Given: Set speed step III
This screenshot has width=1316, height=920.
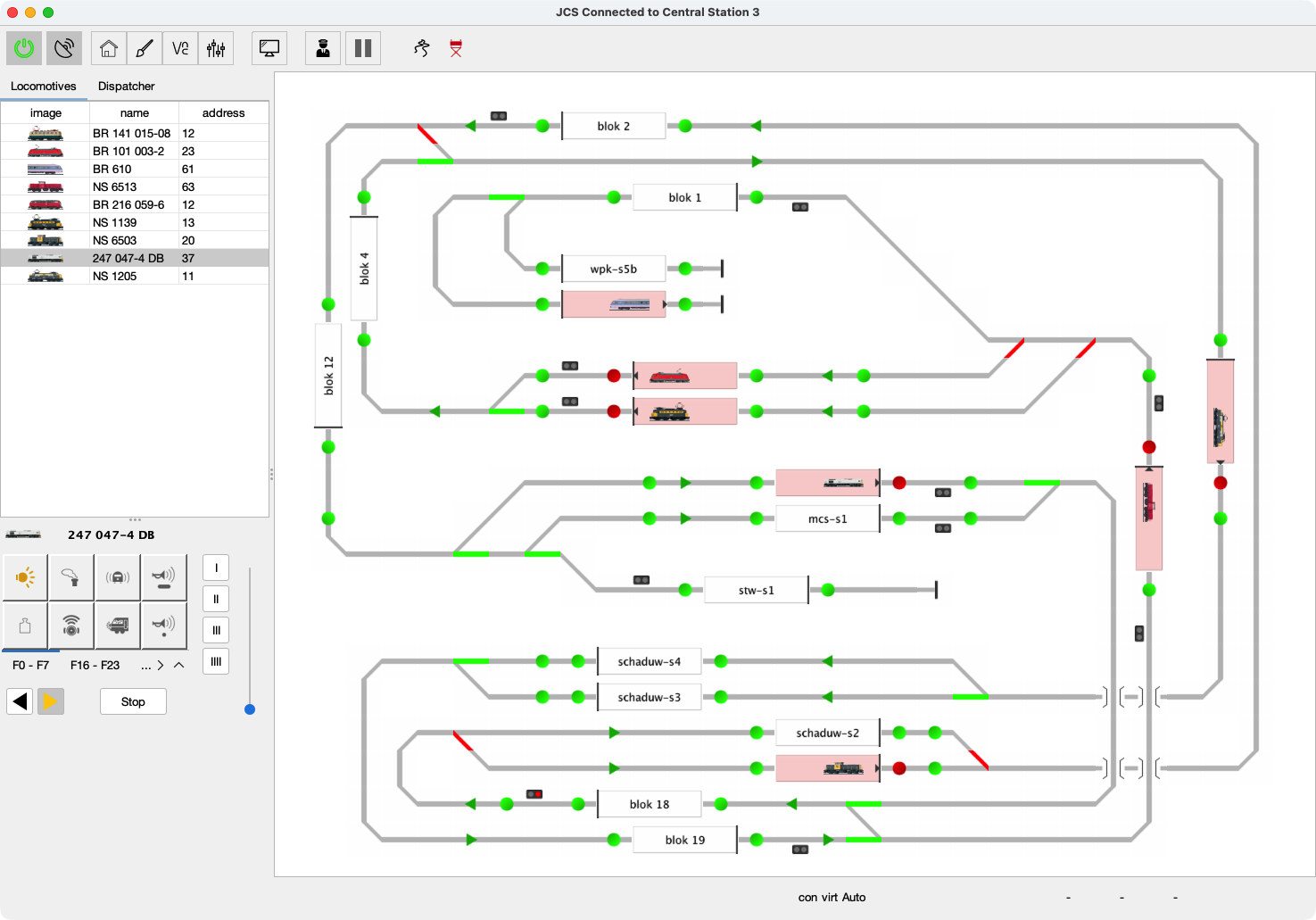Looking at the screenshot, I should [216, 630].
